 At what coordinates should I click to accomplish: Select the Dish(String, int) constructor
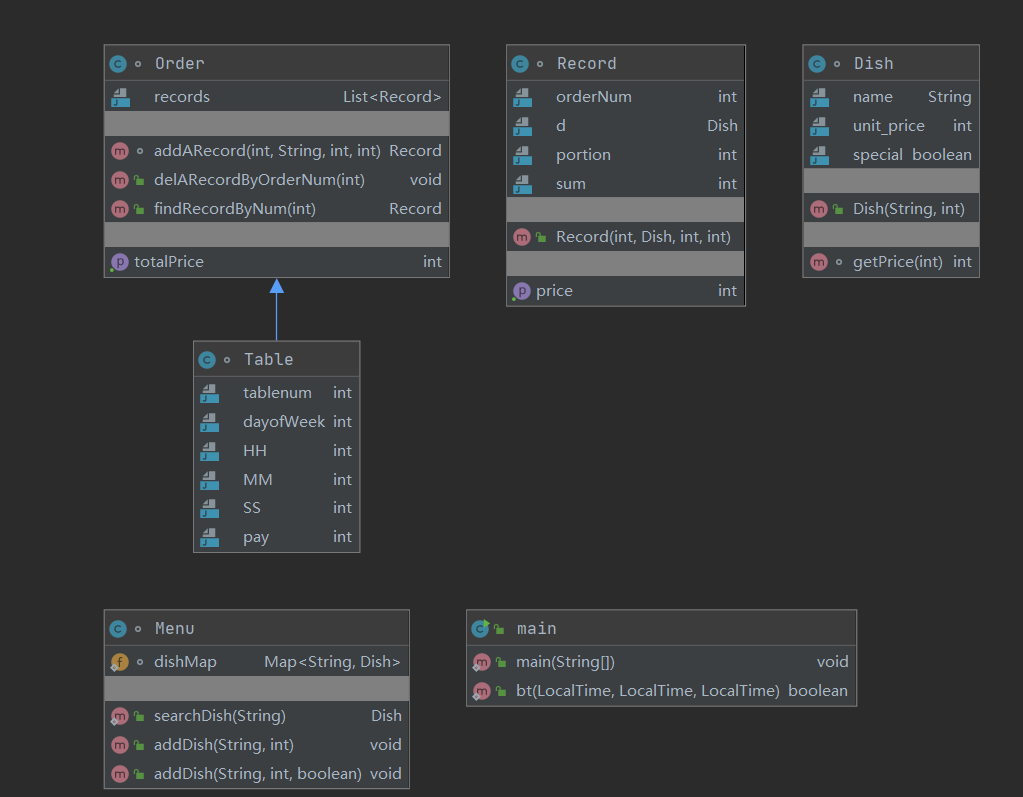[x=891, y=209]
